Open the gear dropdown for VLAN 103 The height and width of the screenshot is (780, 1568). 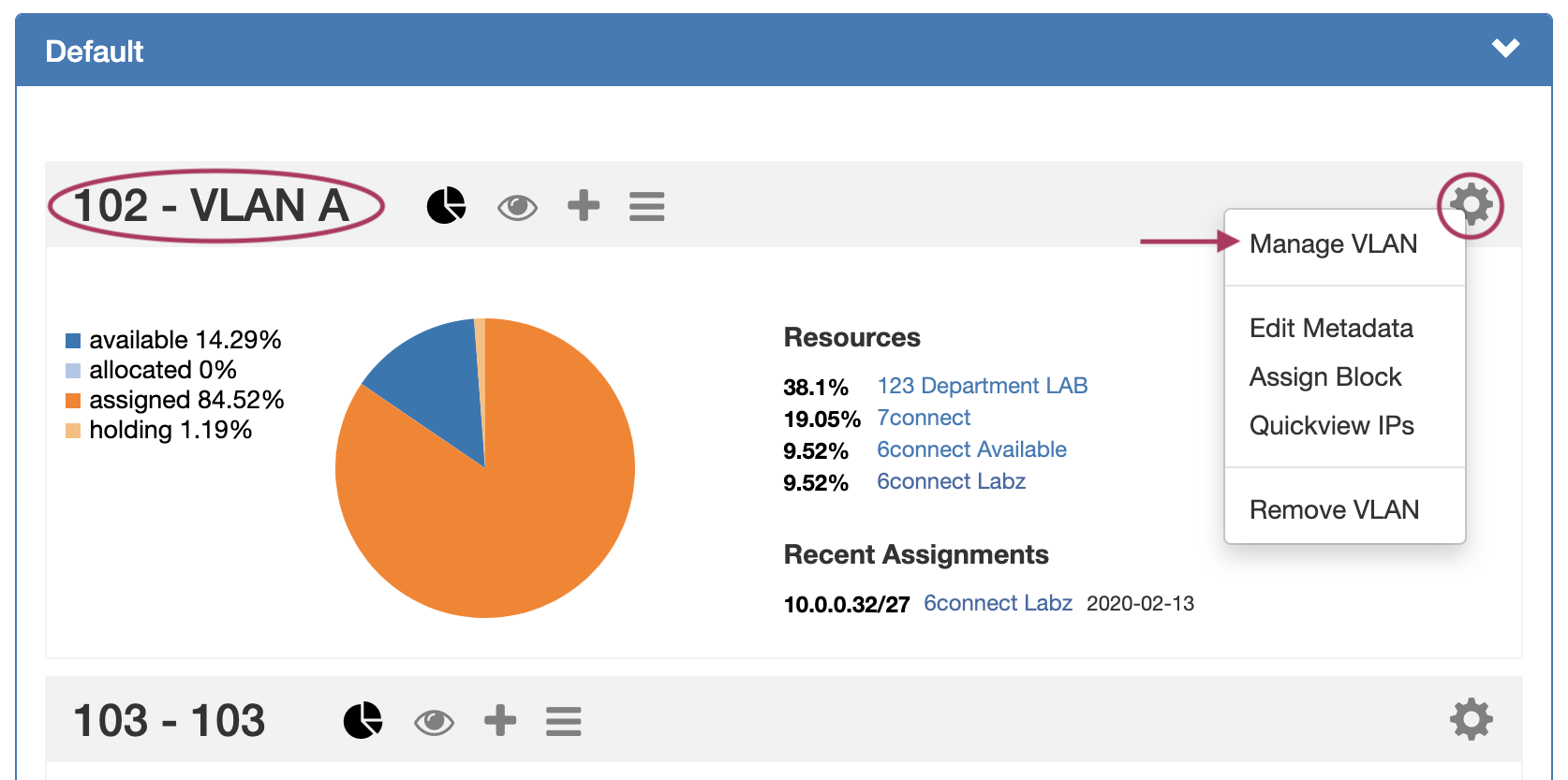1471,720
